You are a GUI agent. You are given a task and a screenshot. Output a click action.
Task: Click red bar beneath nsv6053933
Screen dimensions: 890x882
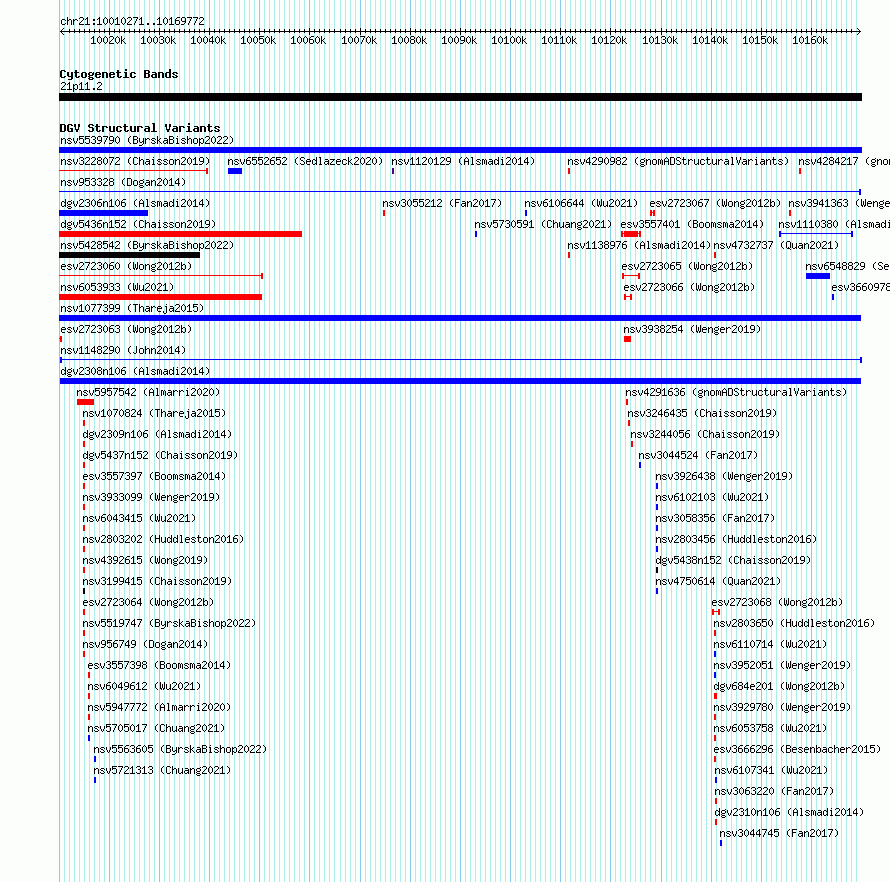coord(161,297)
